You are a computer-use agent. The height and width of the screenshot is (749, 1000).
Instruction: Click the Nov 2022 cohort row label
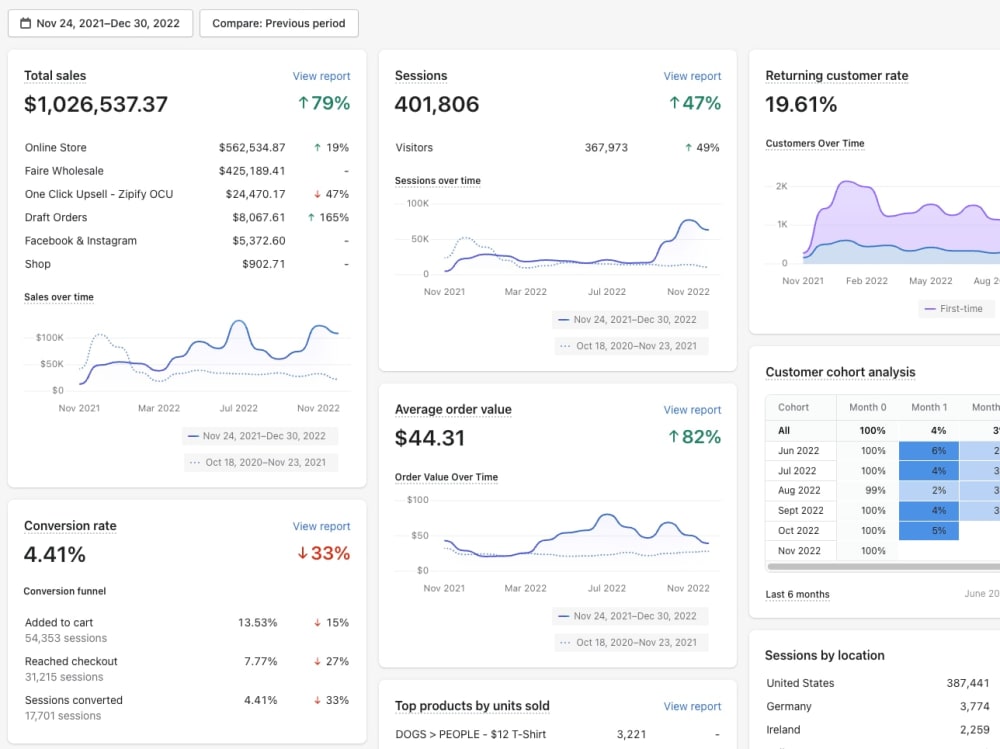(x=799, y=551)
